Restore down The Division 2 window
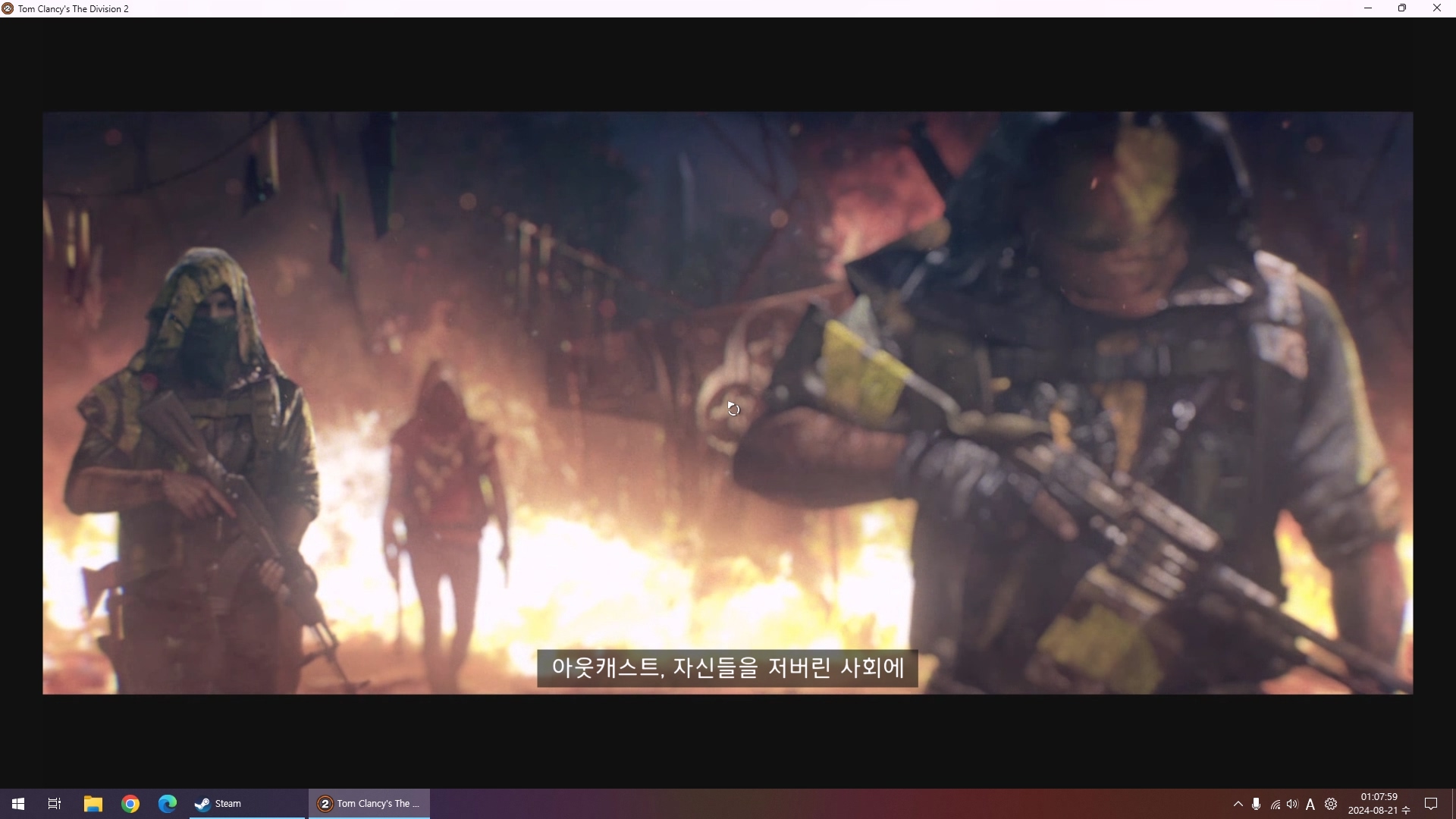This screenshot has width=1456, height=819. pos(1402,8)
